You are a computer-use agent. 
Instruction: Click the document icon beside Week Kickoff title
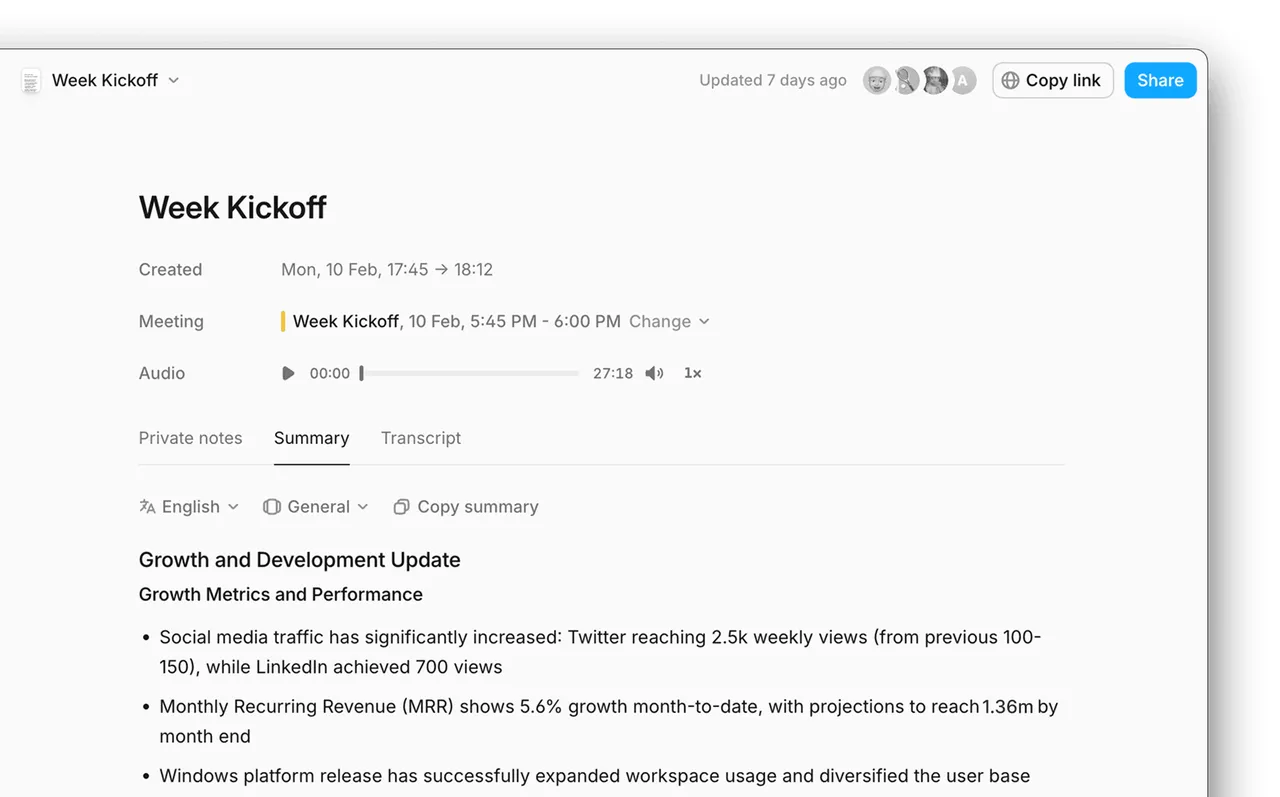pos(31,81)
